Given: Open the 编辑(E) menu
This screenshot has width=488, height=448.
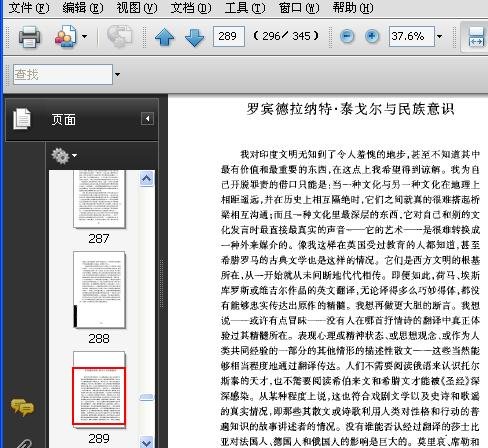Looking at the screenshot, I should coord(83,8).
